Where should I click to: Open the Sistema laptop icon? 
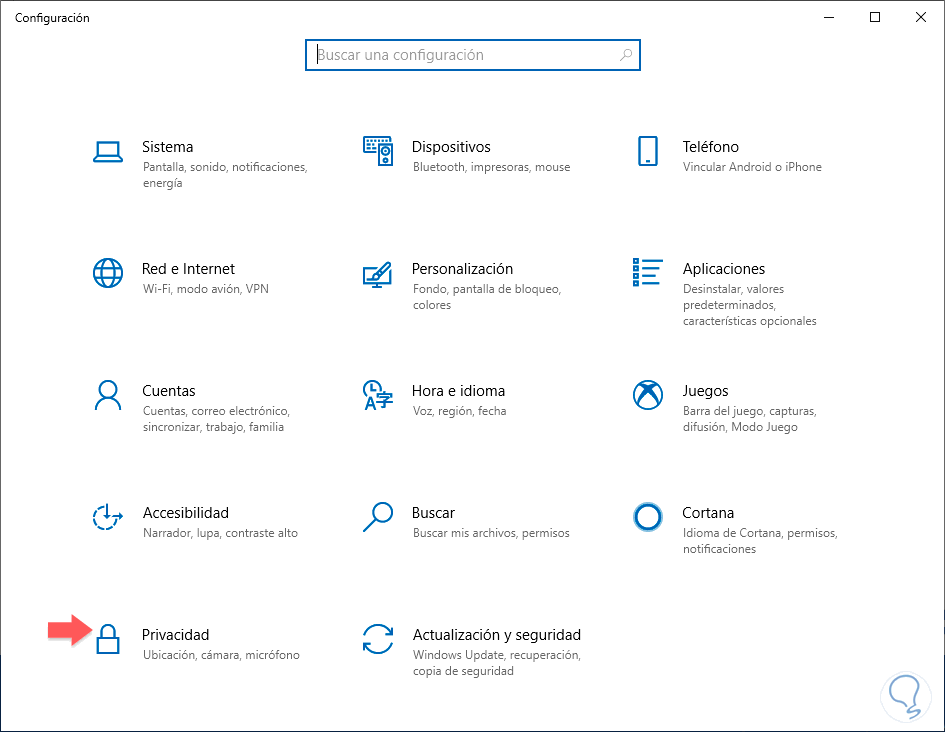coord(108,152)
